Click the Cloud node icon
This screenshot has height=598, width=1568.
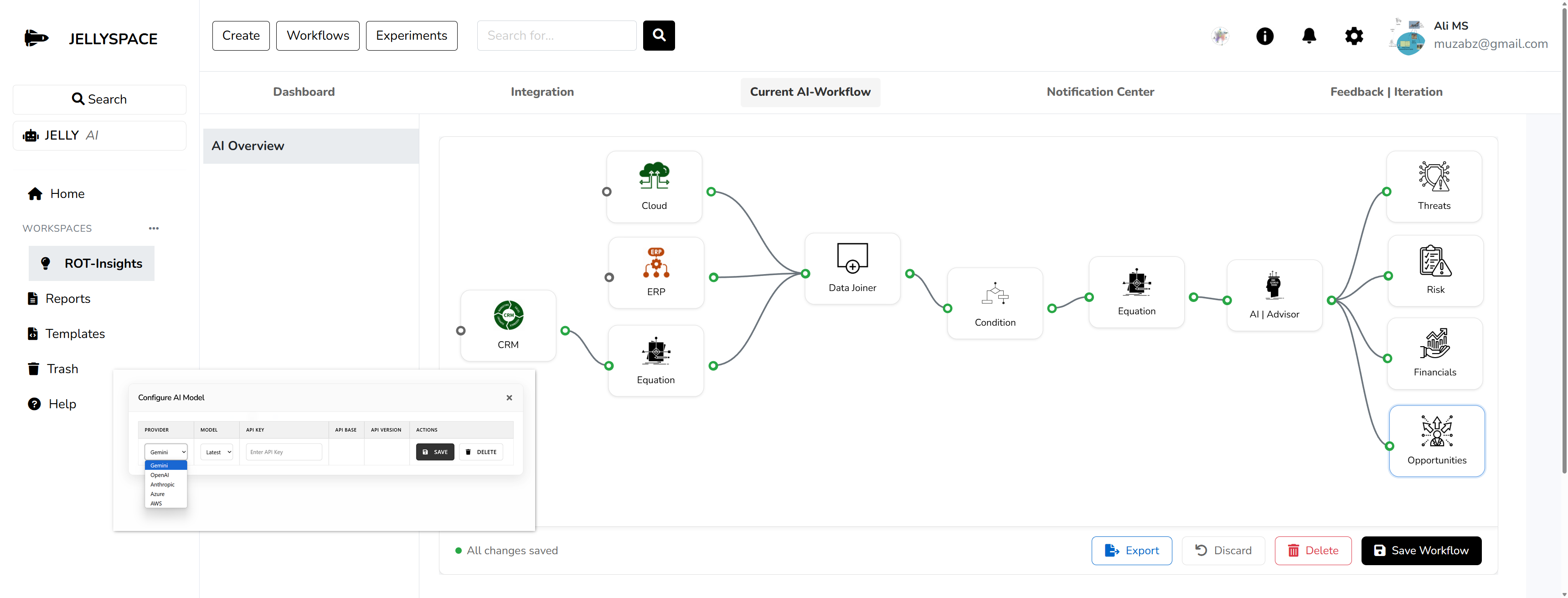[654, 176]
